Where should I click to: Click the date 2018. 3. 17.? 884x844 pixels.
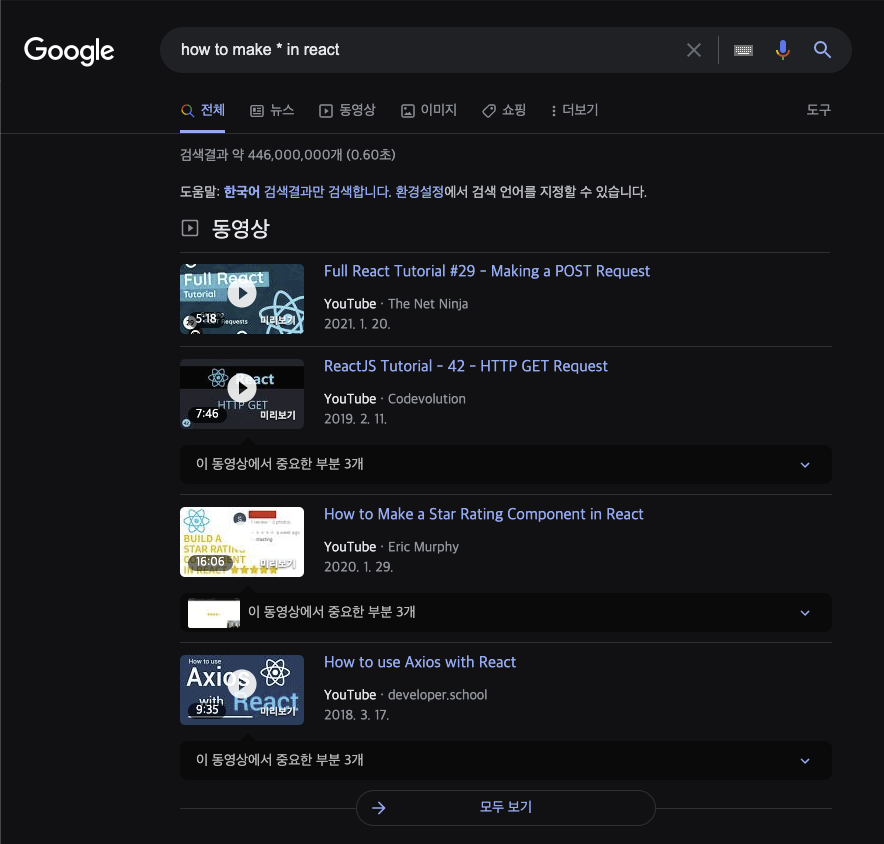coord(356,715)
